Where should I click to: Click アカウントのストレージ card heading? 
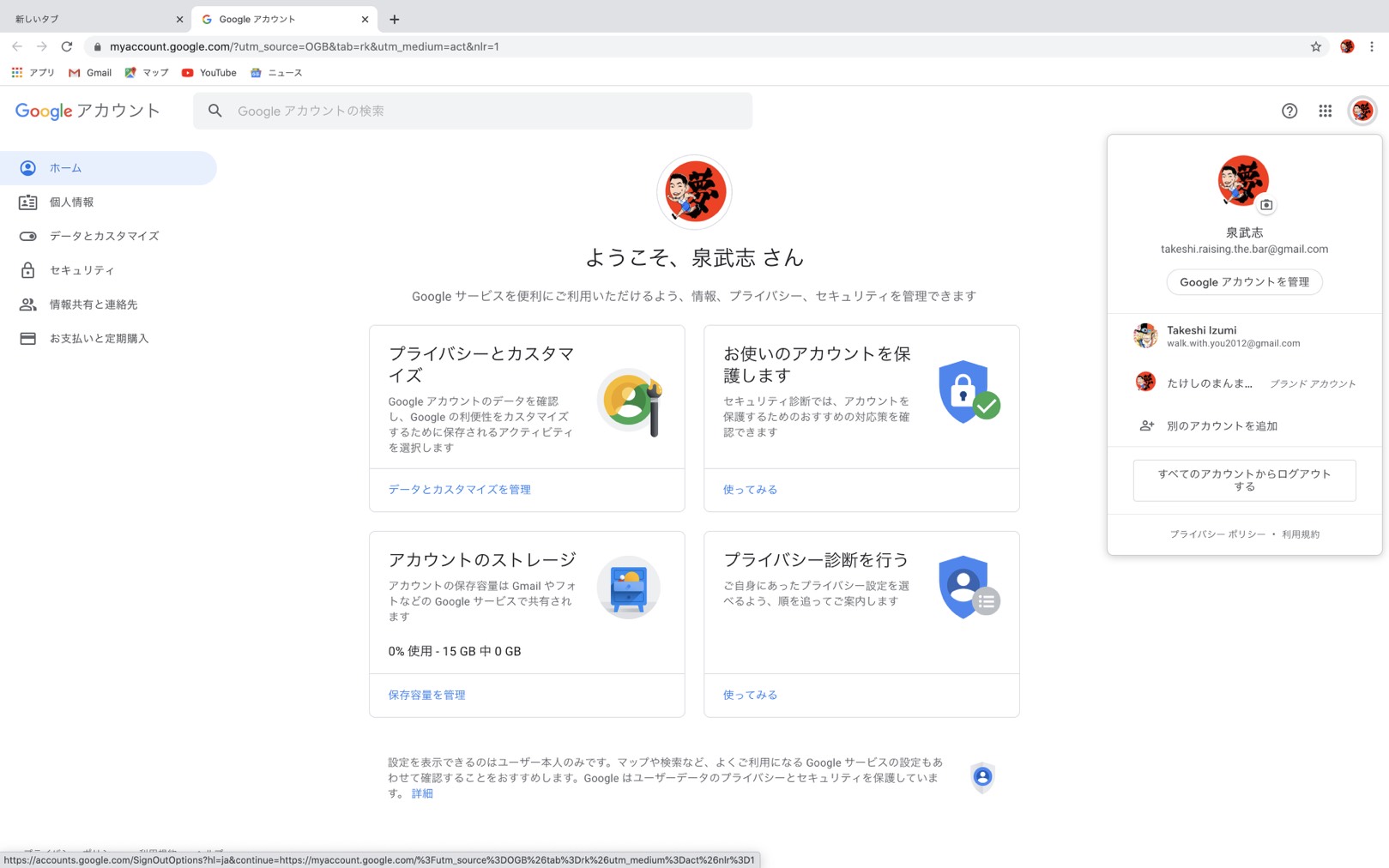[482, 560]
